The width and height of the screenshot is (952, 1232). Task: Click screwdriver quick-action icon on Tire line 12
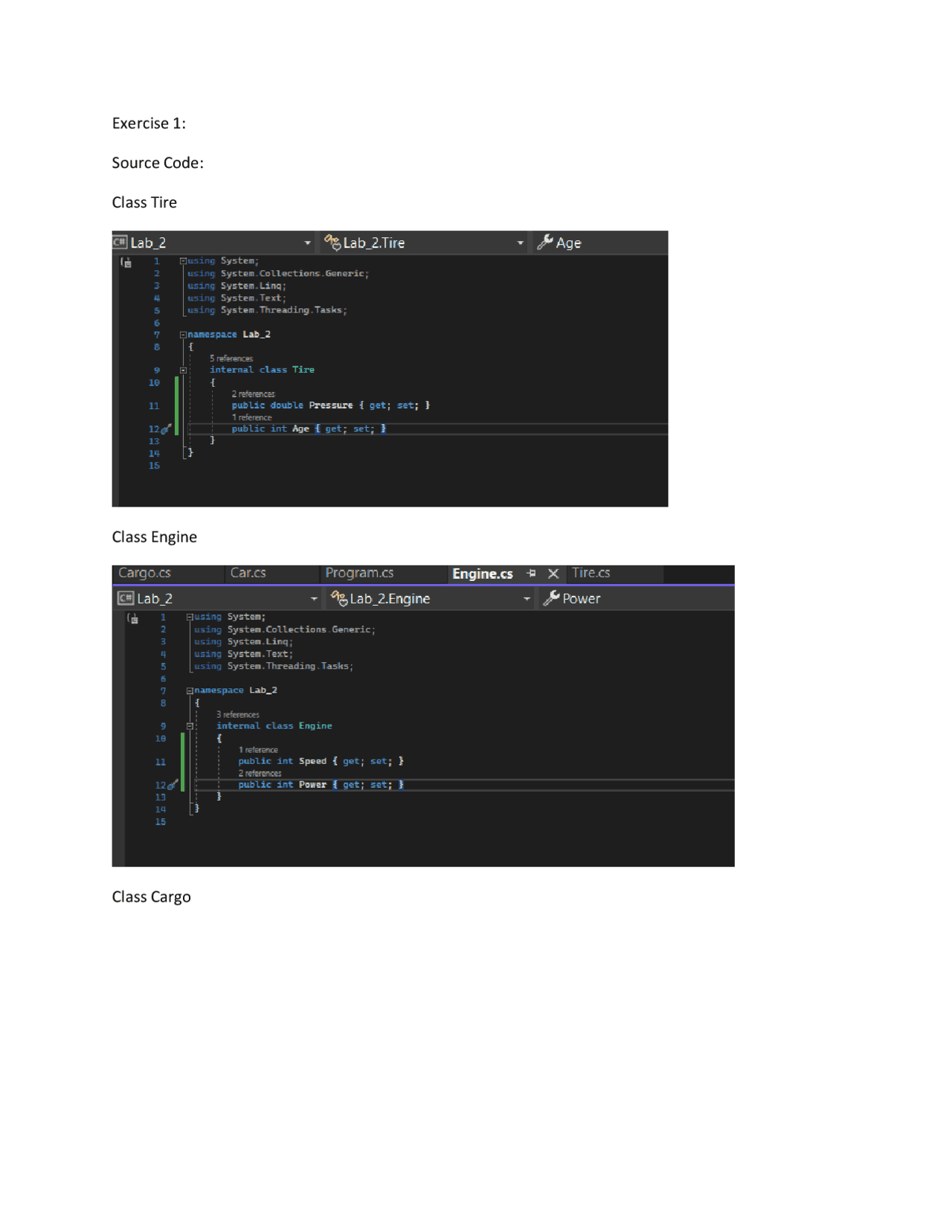[167, 429]
